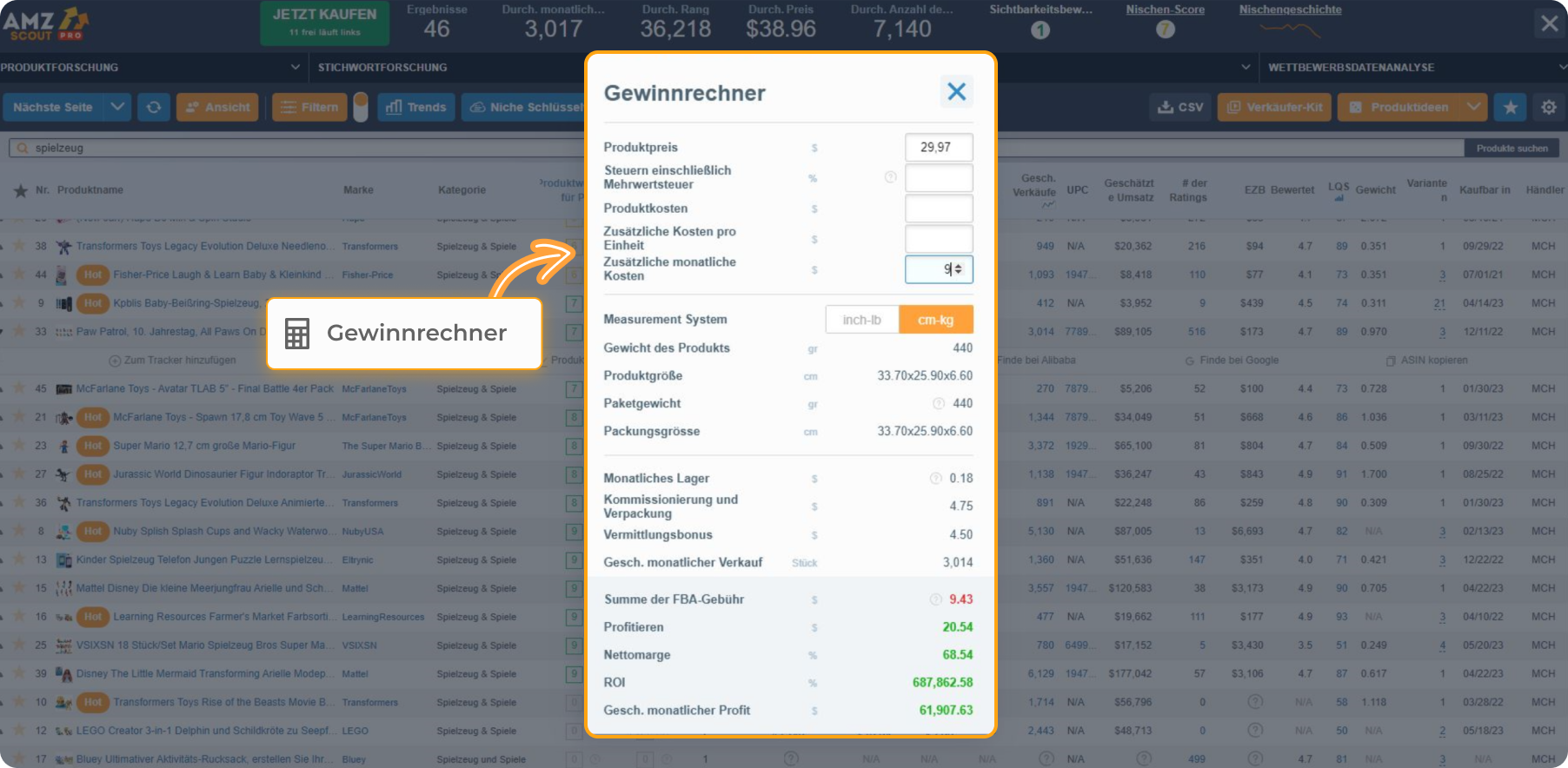
Task: Select the inch-lb measurement system
Action: pyautogui.click(x=861, y=320)
